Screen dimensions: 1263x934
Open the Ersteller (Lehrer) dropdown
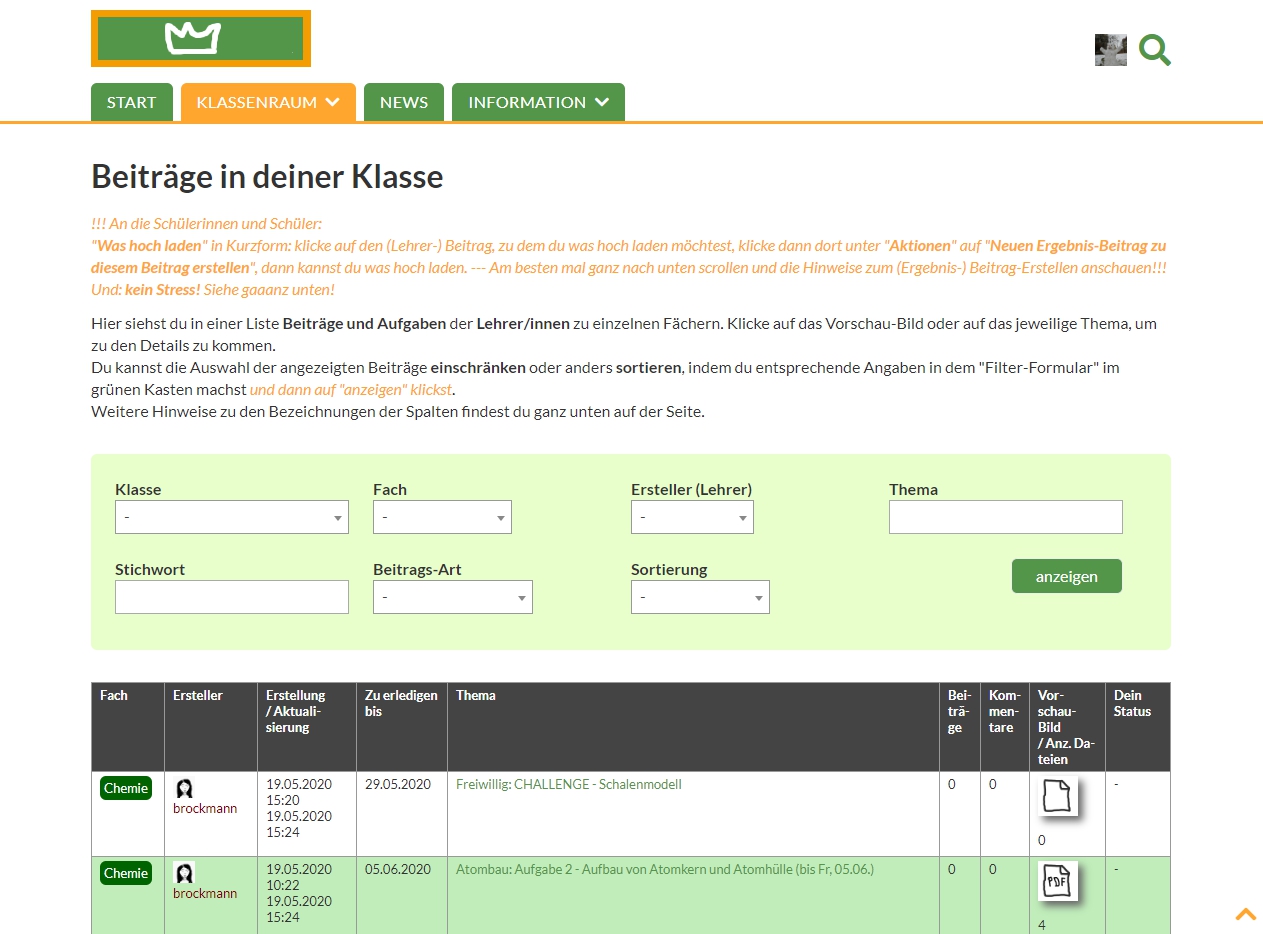click(x=692, y=517)
